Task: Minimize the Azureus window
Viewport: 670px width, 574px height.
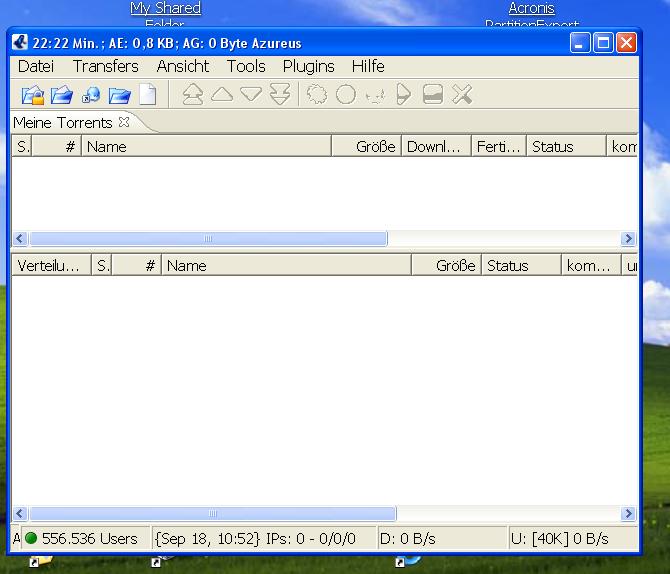Action: click(580, 43)
